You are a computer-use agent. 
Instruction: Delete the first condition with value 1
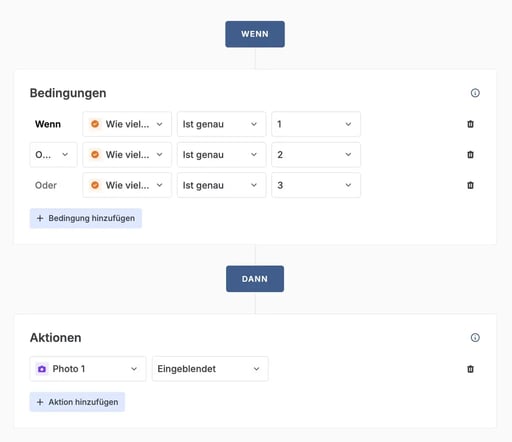click(470, 124)
